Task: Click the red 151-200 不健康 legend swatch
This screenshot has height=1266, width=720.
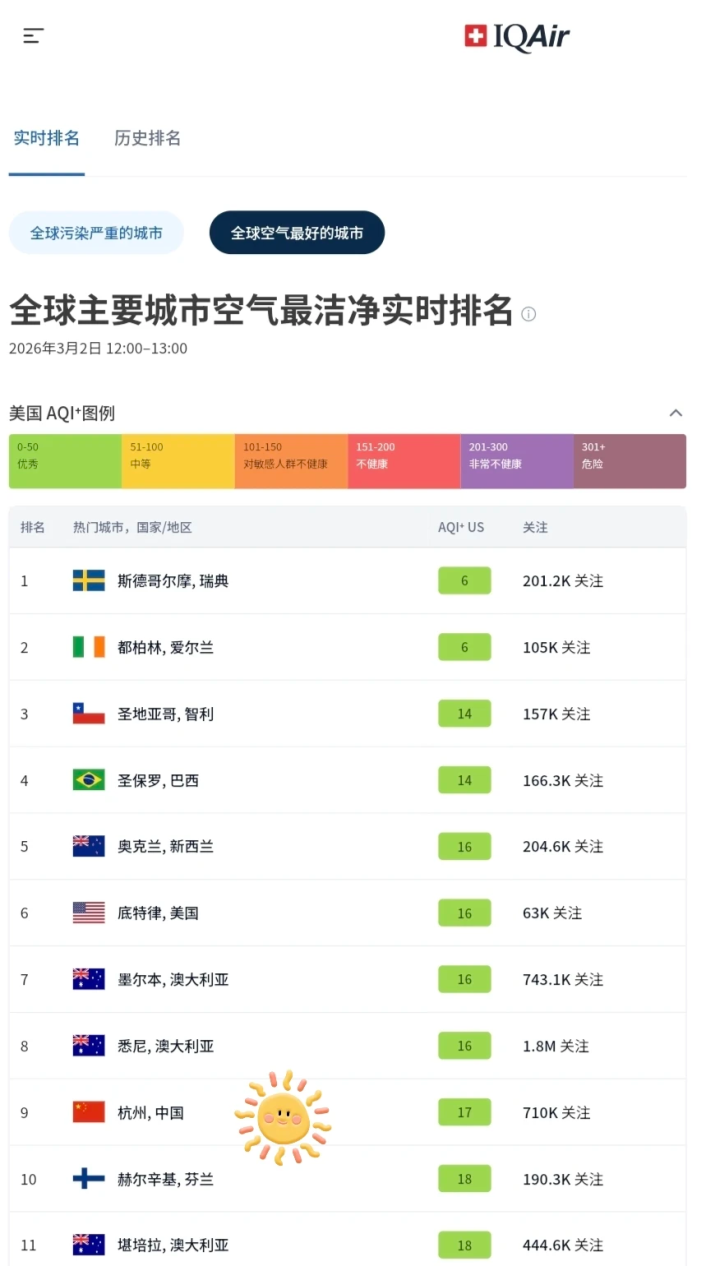Action: 404,461
